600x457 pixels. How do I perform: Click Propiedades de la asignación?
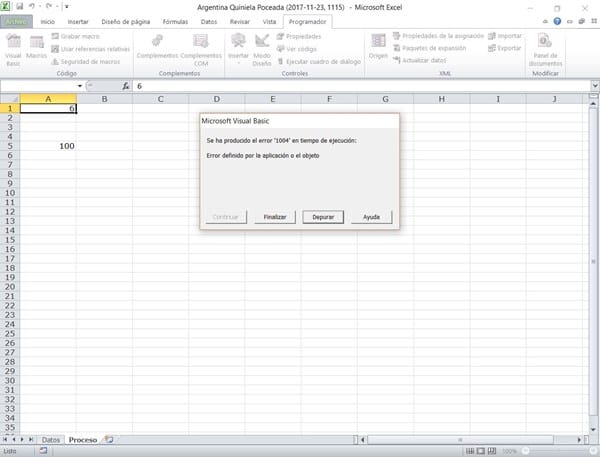click(438, 36)
